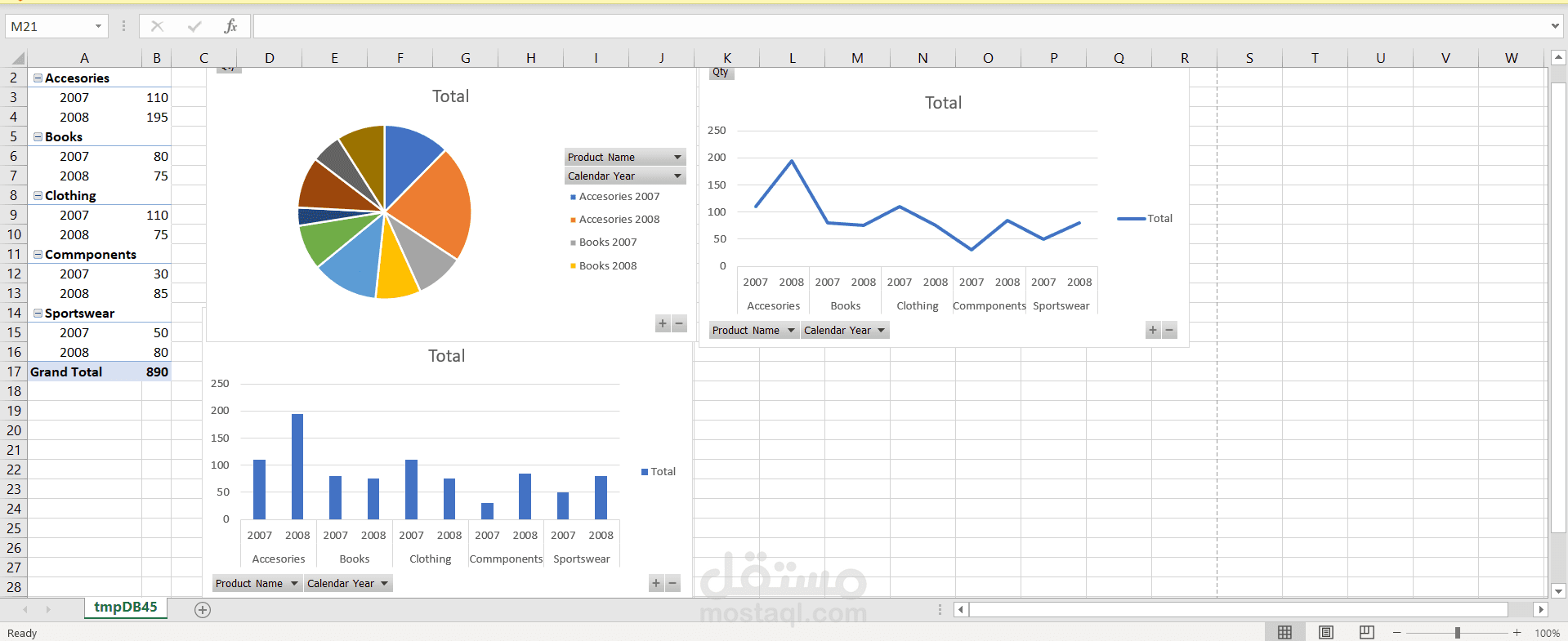
Task: Click the pie chart Total title
Action: click(450, 96)
